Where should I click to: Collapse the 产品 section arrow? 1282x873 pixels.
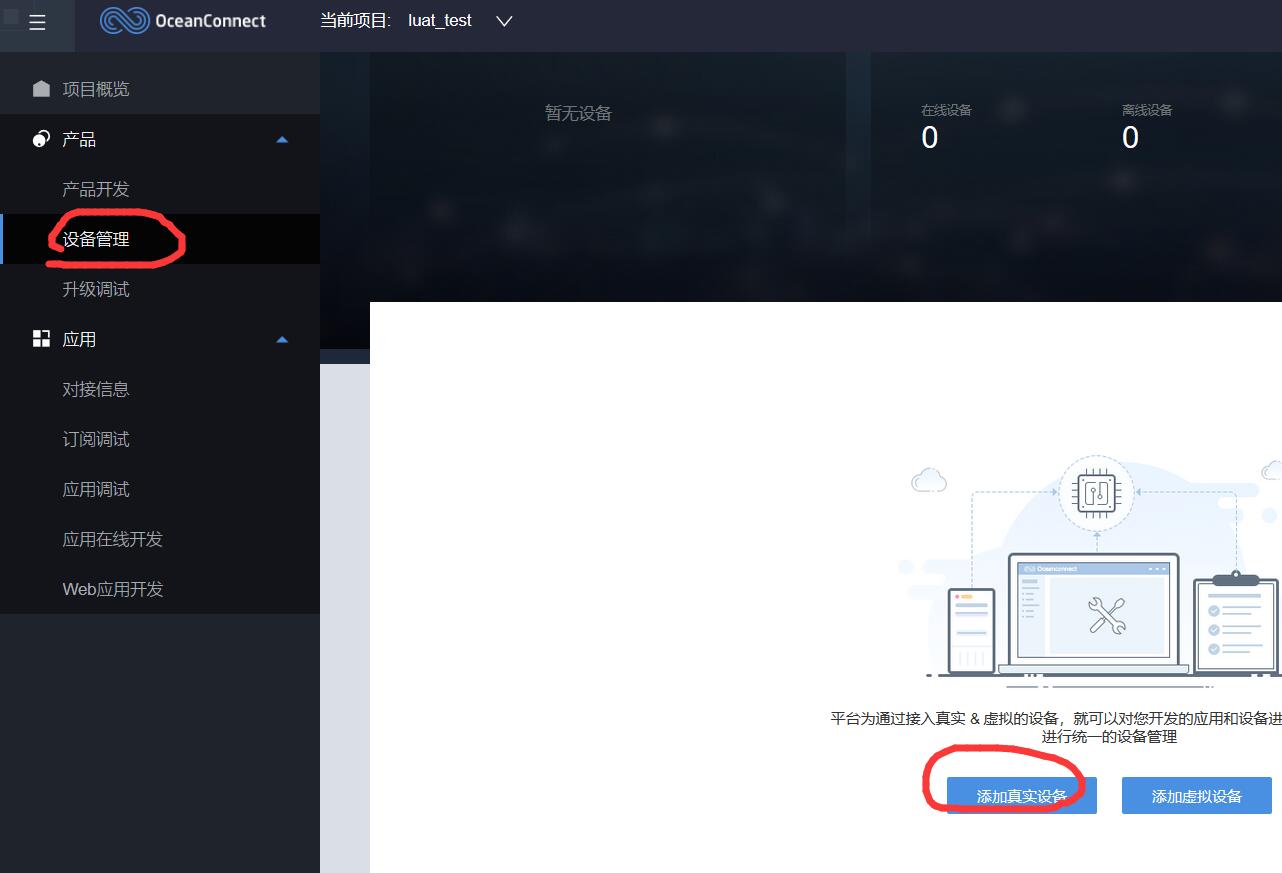282,139
